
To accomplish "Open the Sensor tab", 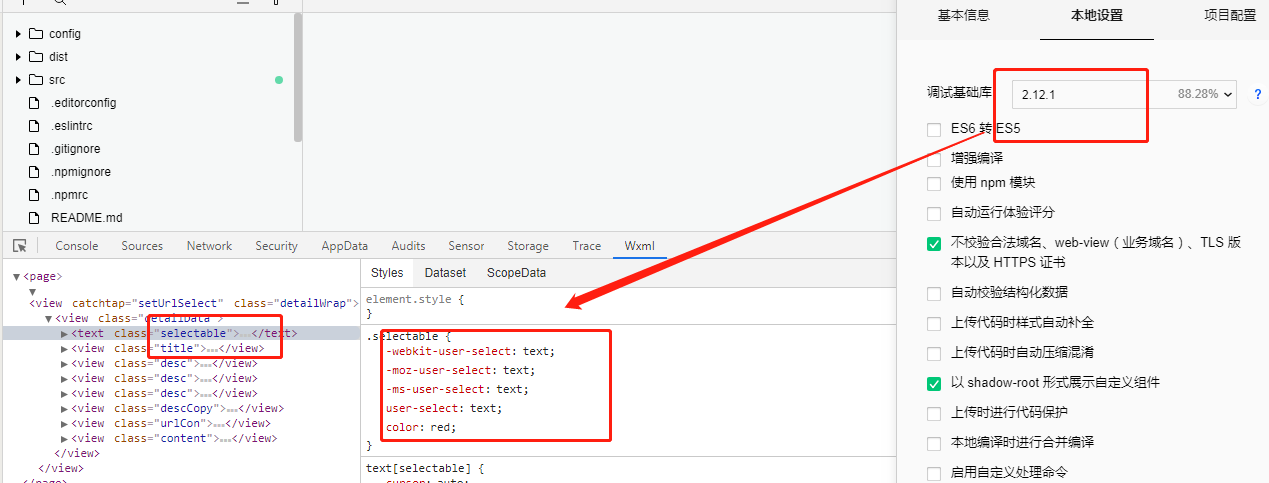I will tap(466, 246).
